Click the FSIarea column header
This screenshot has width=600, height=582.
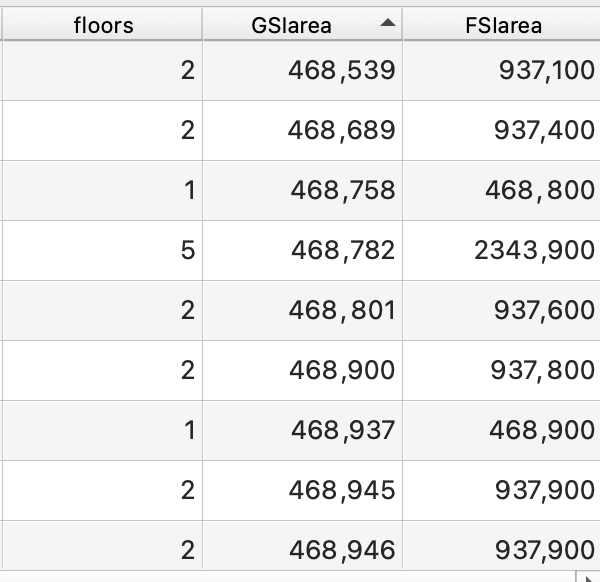pyautogui.click(x=503, y=25)
